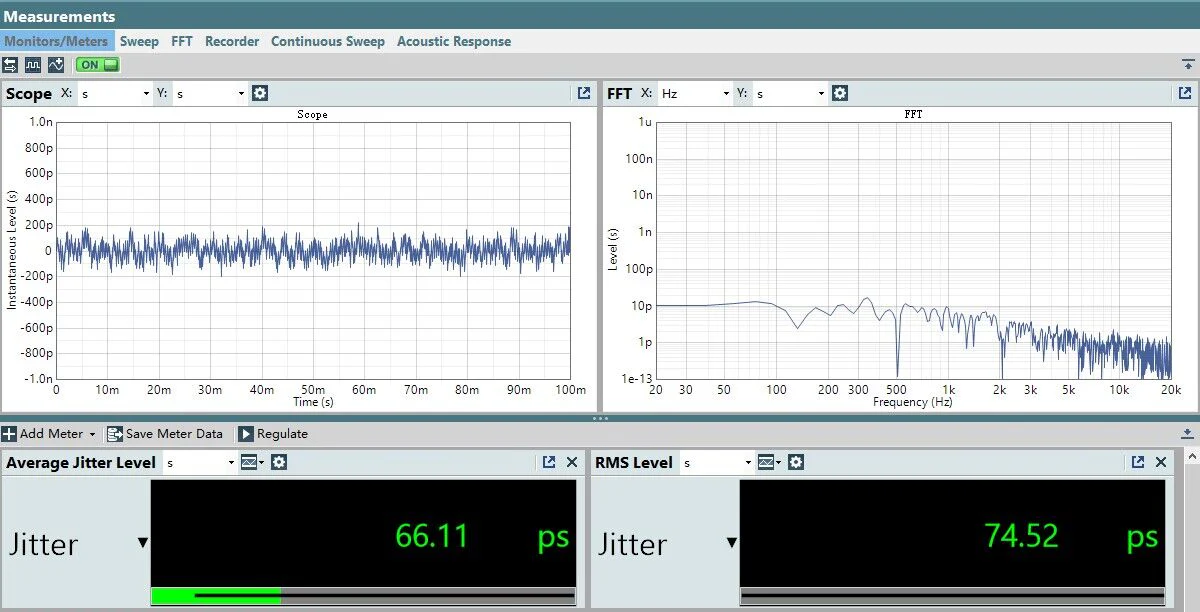
Task: Click the signal path swap arrows icon
Action: [x=10, y=65]
